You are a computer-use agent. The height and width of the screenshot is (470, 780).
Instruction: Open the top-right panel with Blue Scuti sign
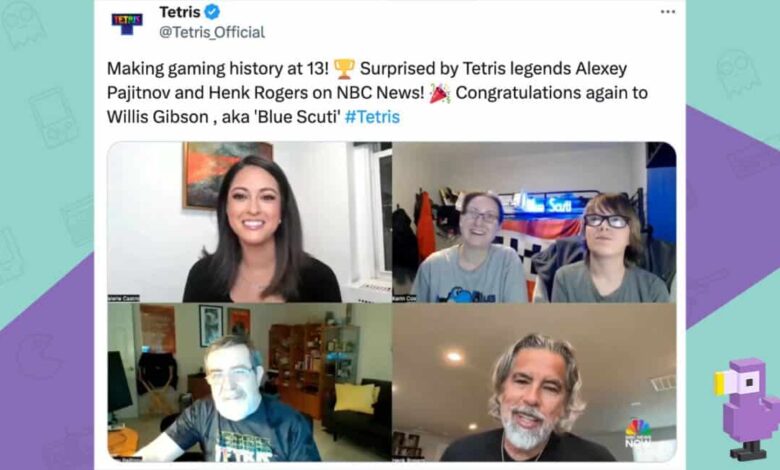pos(534,222)
